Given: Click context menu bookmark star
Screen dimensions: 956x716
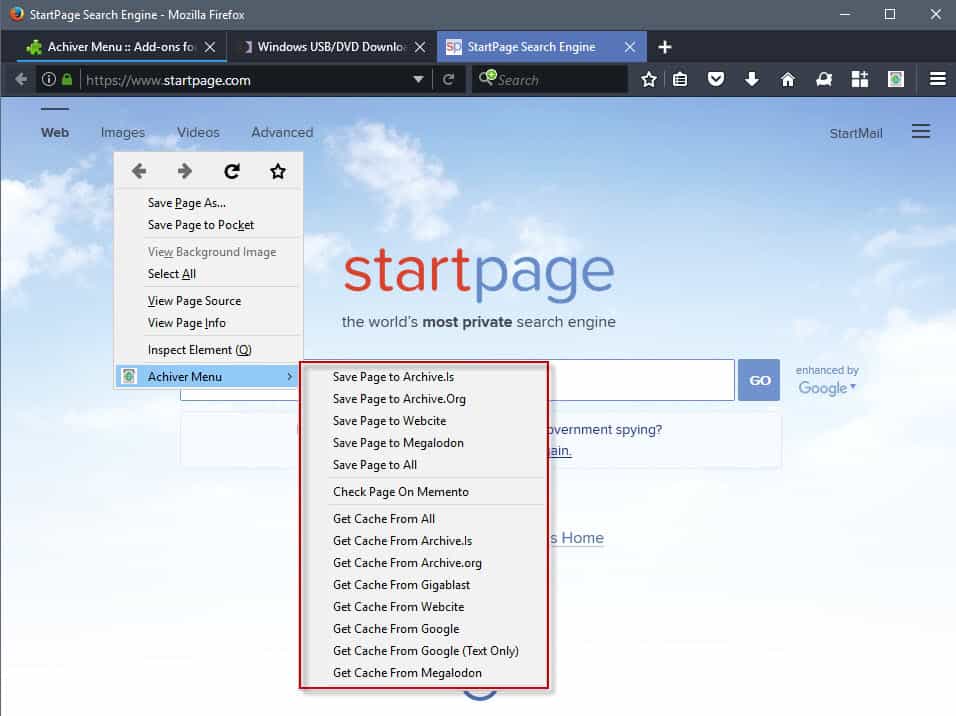Looking at the screenshot, I should coord(278,171).
